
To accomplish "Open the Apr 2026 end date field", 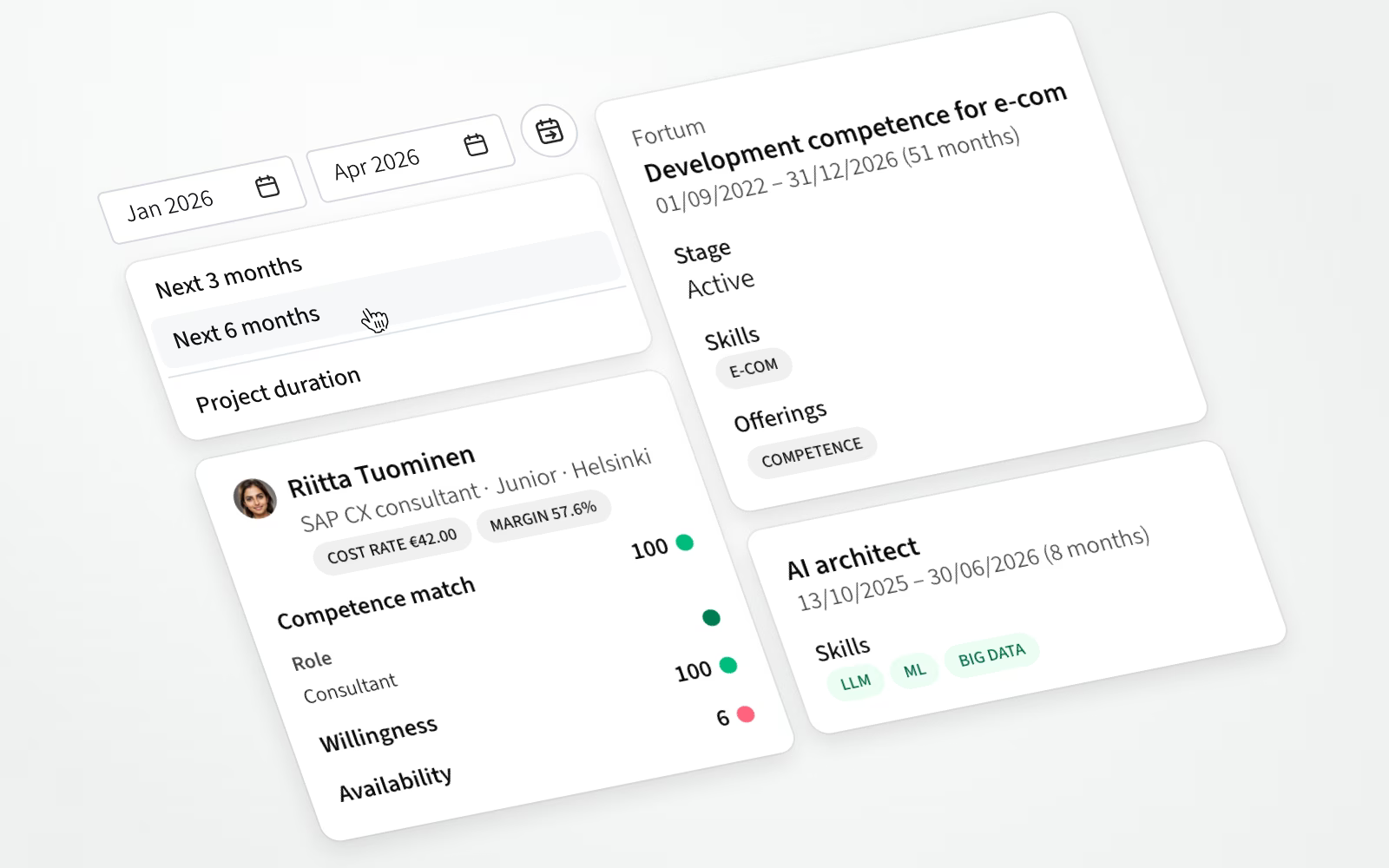I will pyautogui.click(x=411, y=159).
